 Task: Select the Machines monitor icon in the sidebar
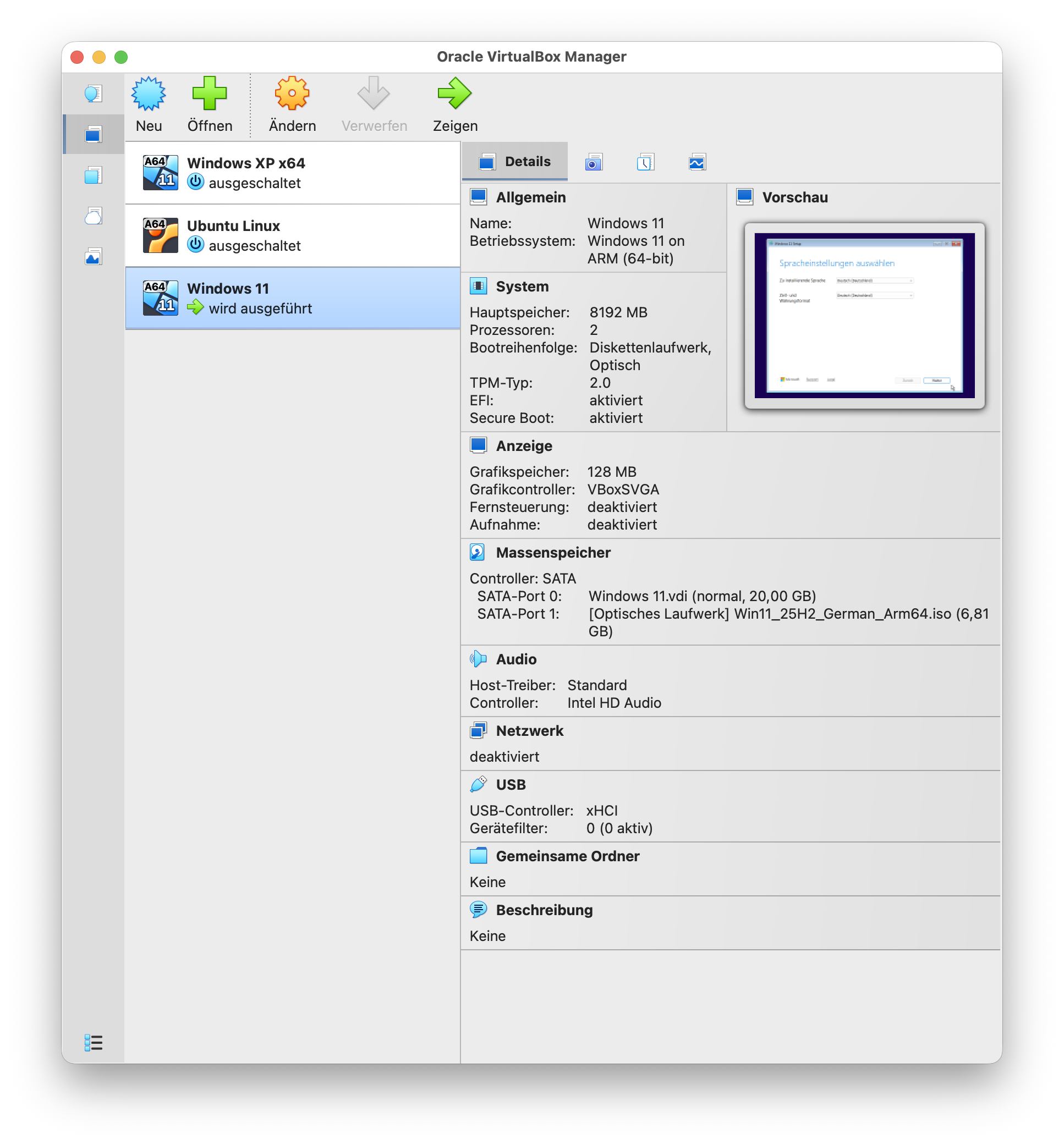[x=94, y=134]
